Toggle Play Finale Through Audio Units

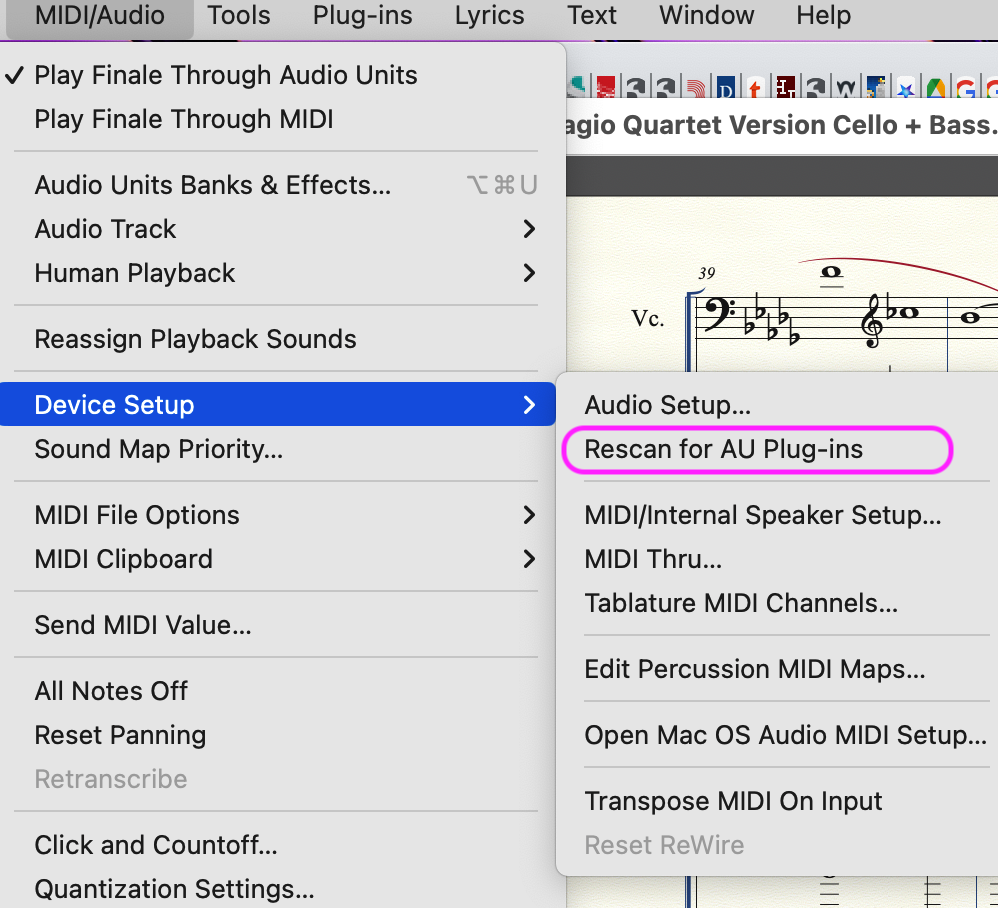point(226,75)
